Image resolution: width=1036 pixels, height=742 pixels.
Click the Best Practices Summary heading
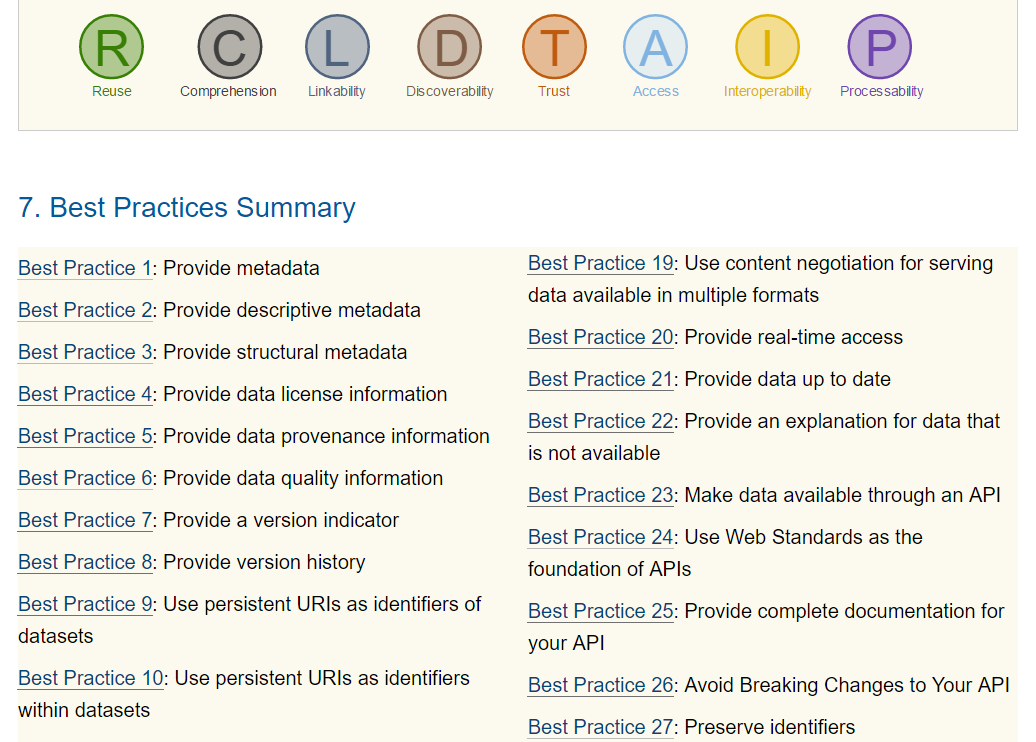point(187,208)
